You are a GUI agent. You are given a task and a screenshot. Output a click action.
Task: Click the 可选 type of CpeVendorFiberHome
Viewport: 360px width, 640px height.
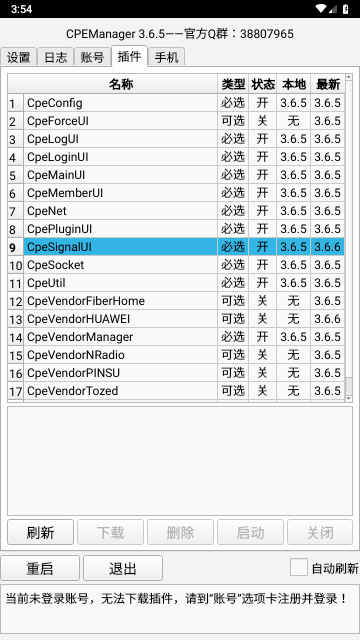pos(233,301)
